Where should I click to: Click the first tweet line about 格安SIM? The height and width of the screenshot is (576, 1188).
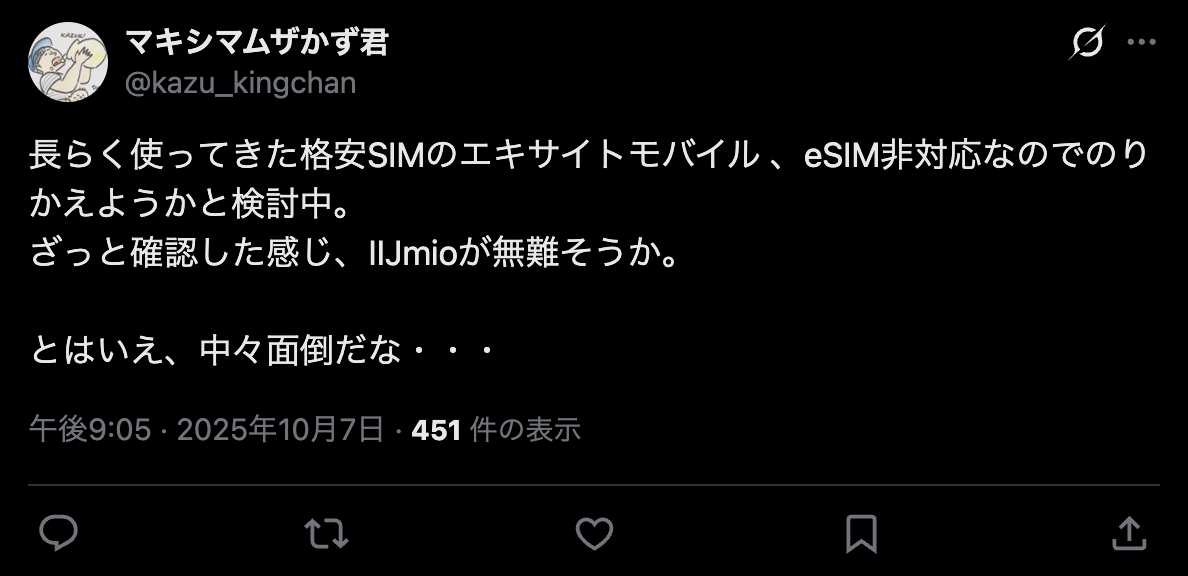pos(589,155)
